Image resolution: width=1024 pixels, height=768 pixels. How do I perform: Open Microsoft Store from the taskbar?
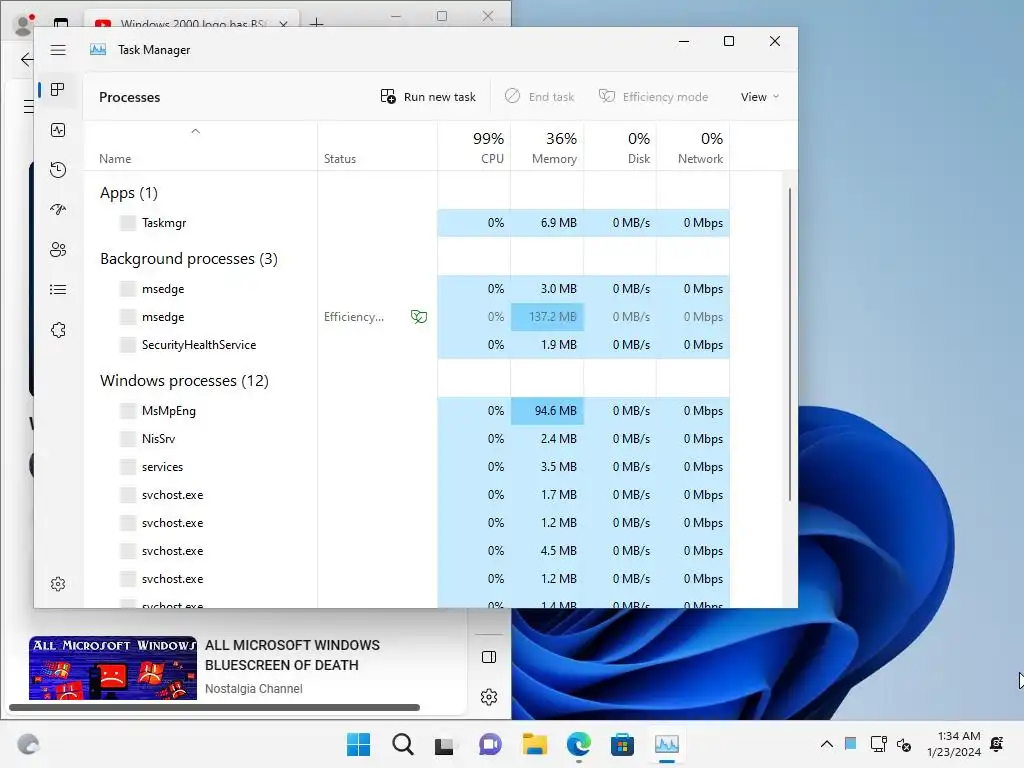622,744
